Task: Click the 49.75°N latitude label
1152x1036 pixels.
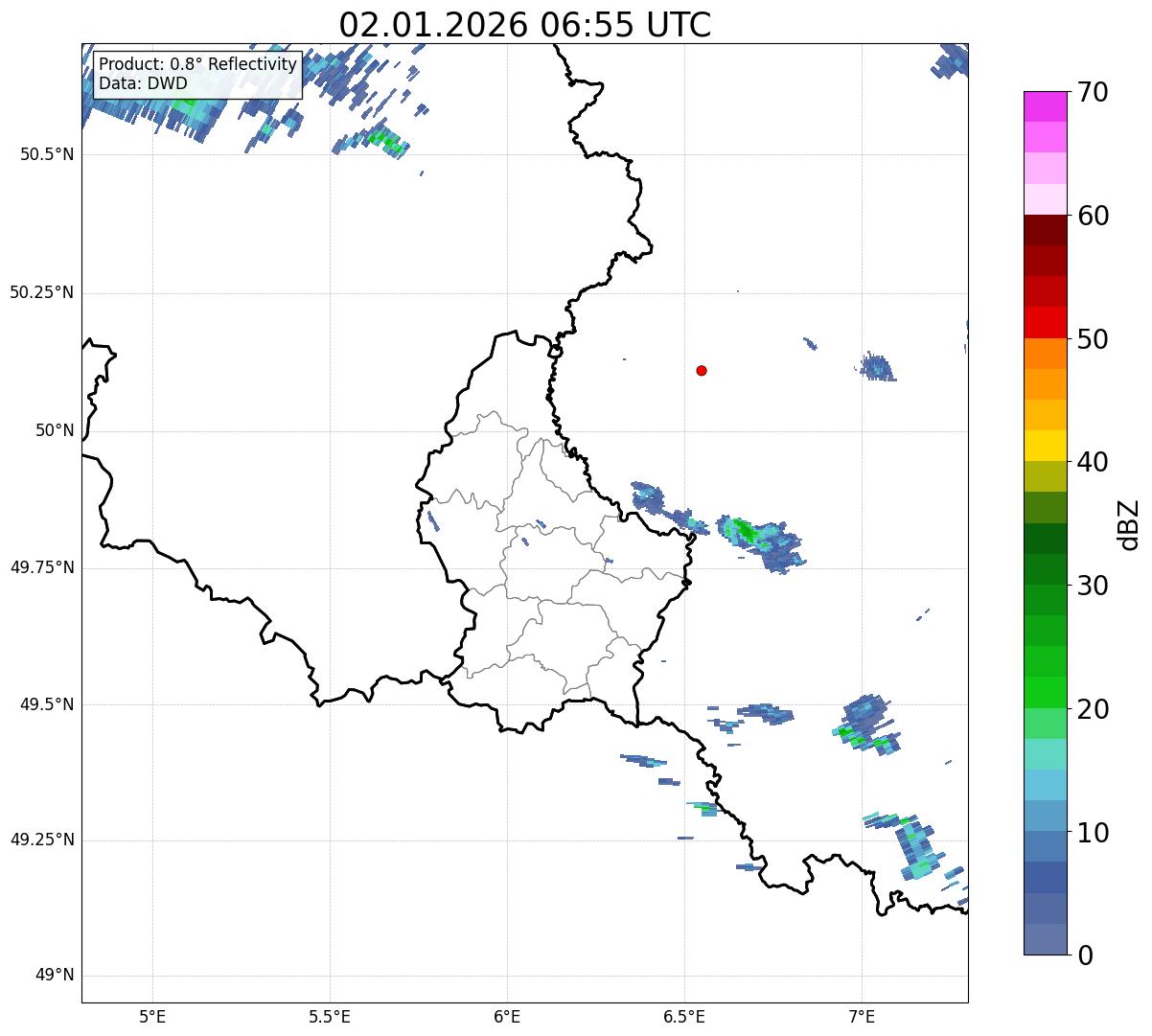Action: pos(42,567)
